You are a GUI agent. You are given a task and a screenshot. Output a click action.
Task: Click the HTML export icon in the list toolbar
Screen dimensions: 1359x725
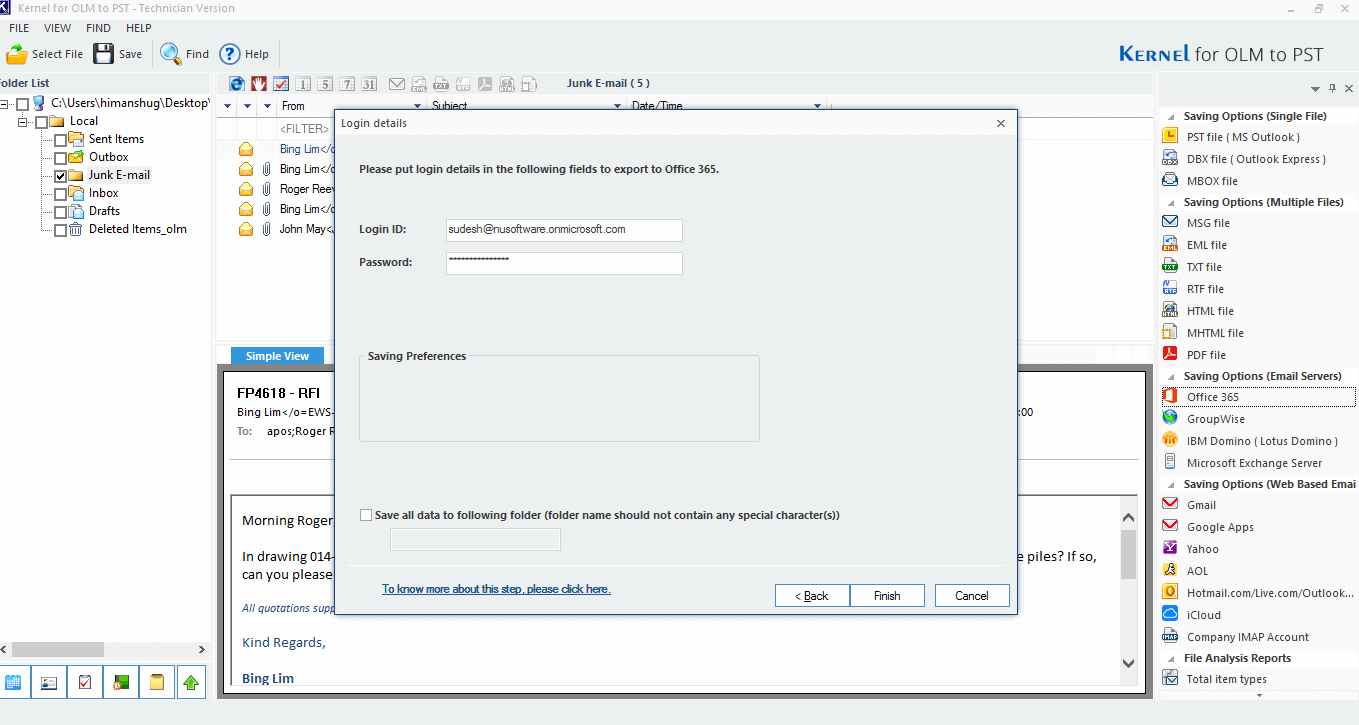click(x=507, y=84)
